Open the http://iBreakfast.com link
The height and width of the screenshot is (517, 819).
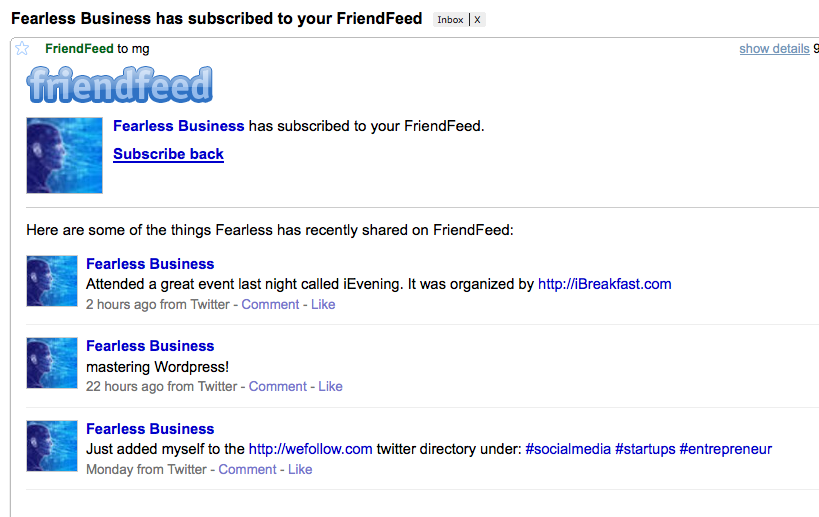[604, 284]
